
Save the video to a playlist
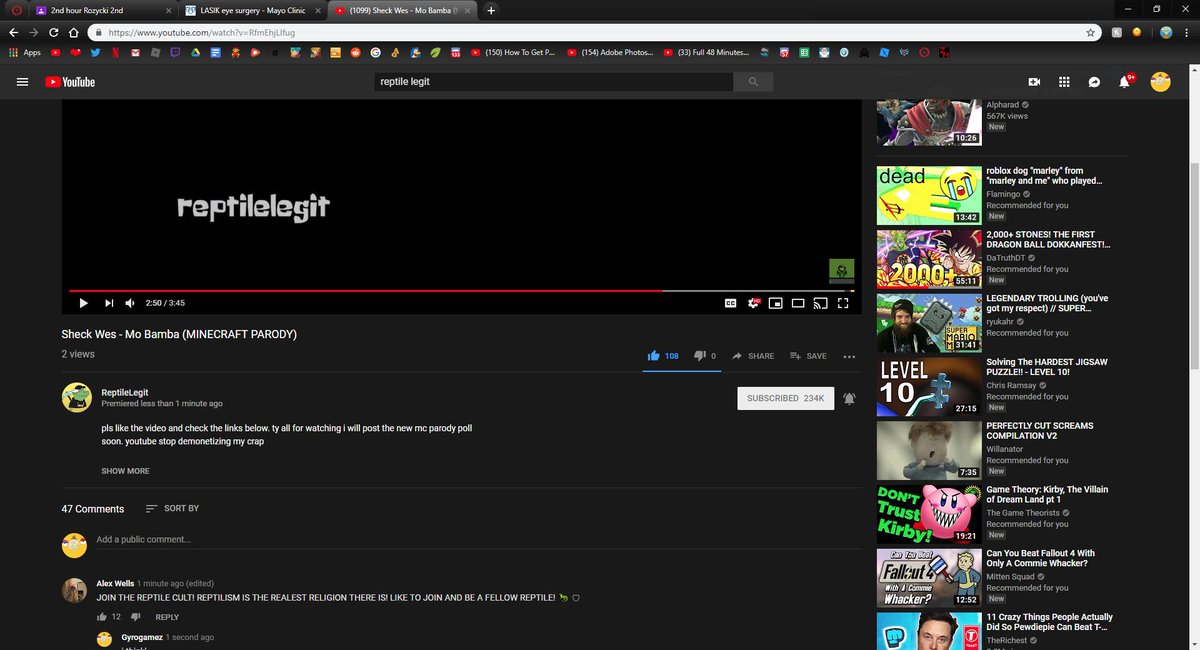tap(808, 356)
